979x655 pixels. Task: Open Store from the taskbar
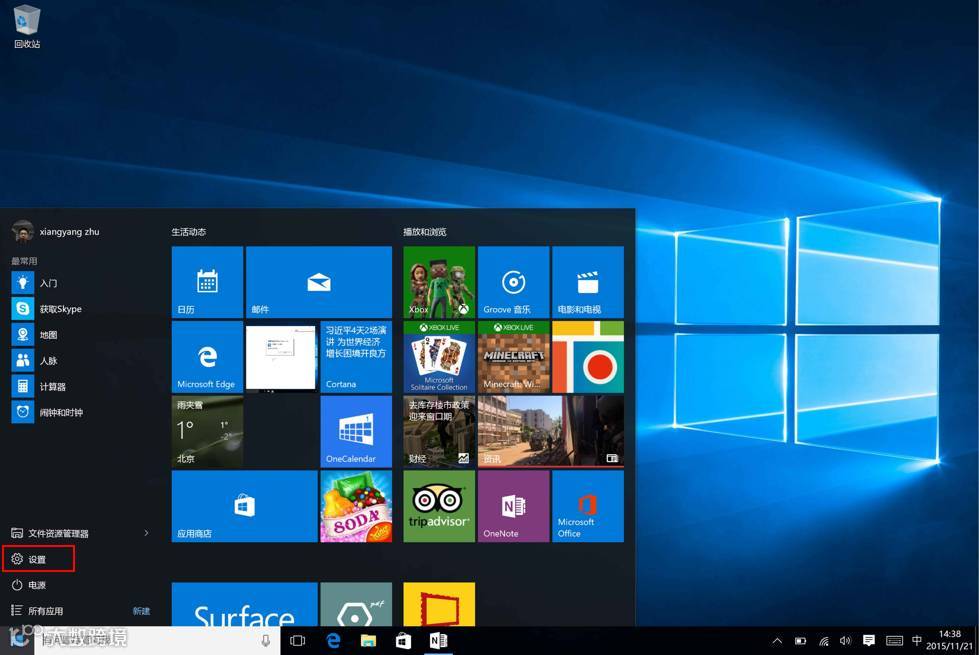tap(403, 641)
